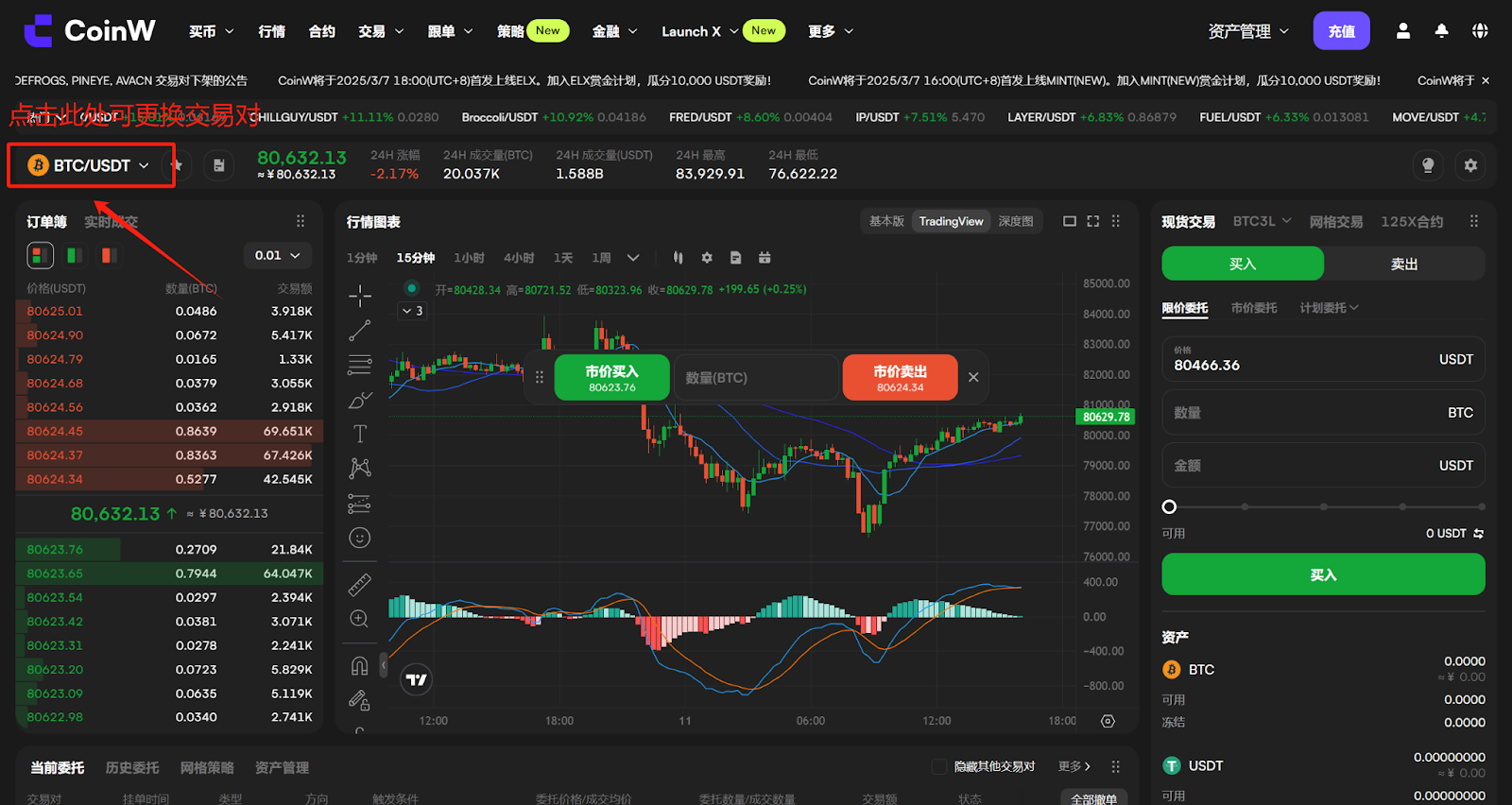Maximize chart panel with rectangle icon
Image resolution: width=1512 pixels, height=805 pixels.
coord(1070,221)
